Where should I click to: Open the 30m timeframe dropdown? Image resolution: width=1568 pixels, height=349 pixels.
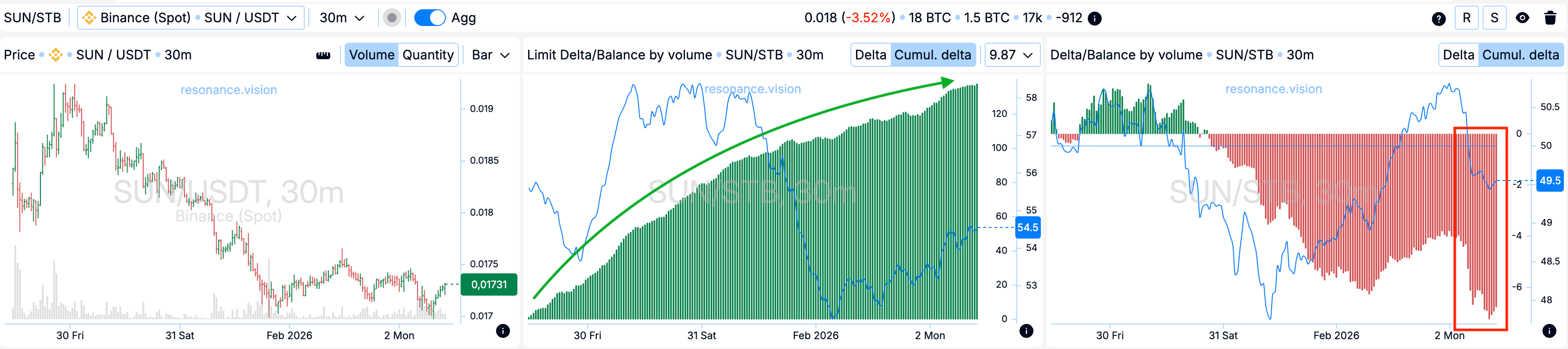pyautogui.click(x=342, y=18)
